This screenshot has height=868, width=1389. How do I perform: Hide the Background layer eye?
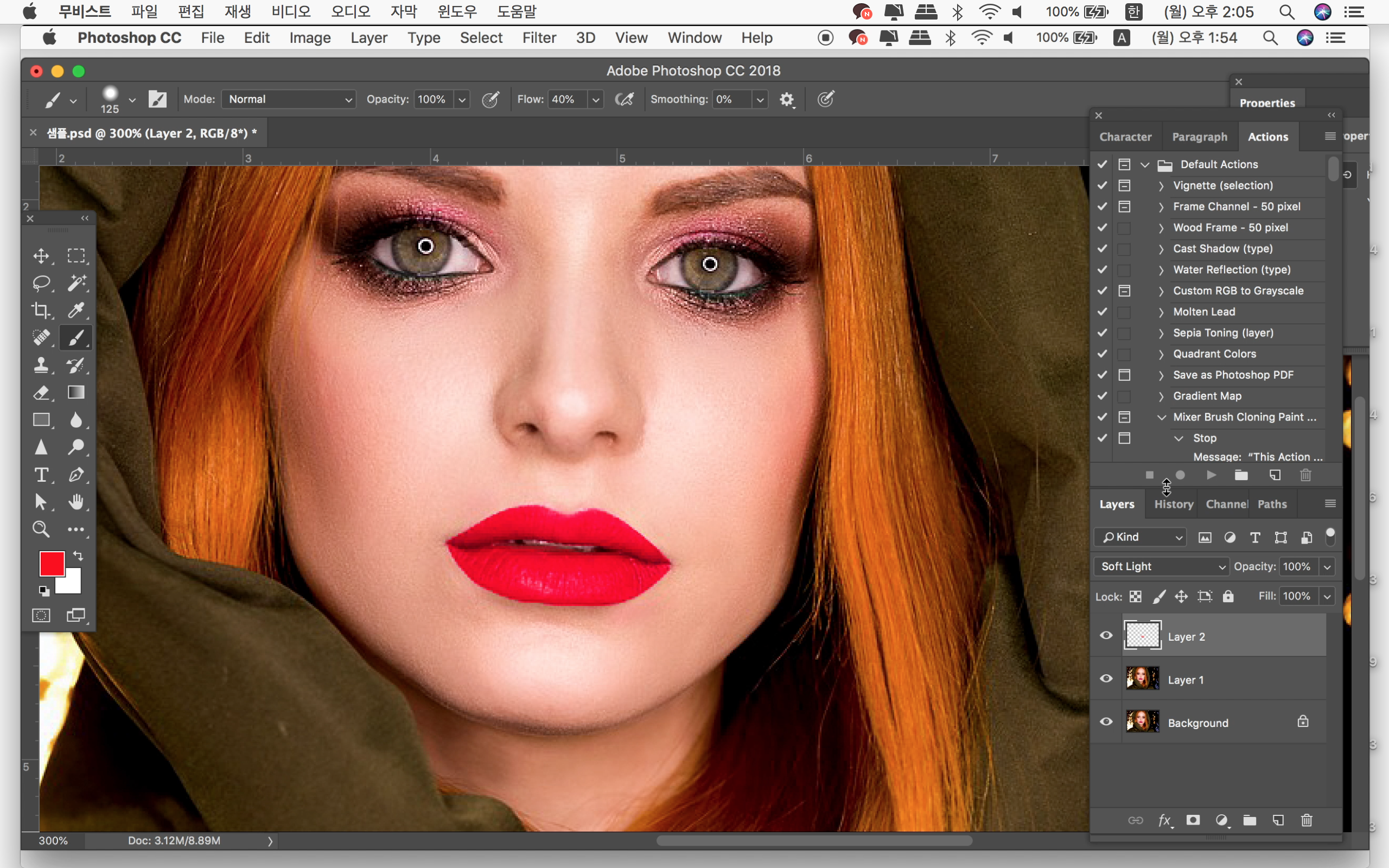pyautogui.click(x=1106, y=722)
